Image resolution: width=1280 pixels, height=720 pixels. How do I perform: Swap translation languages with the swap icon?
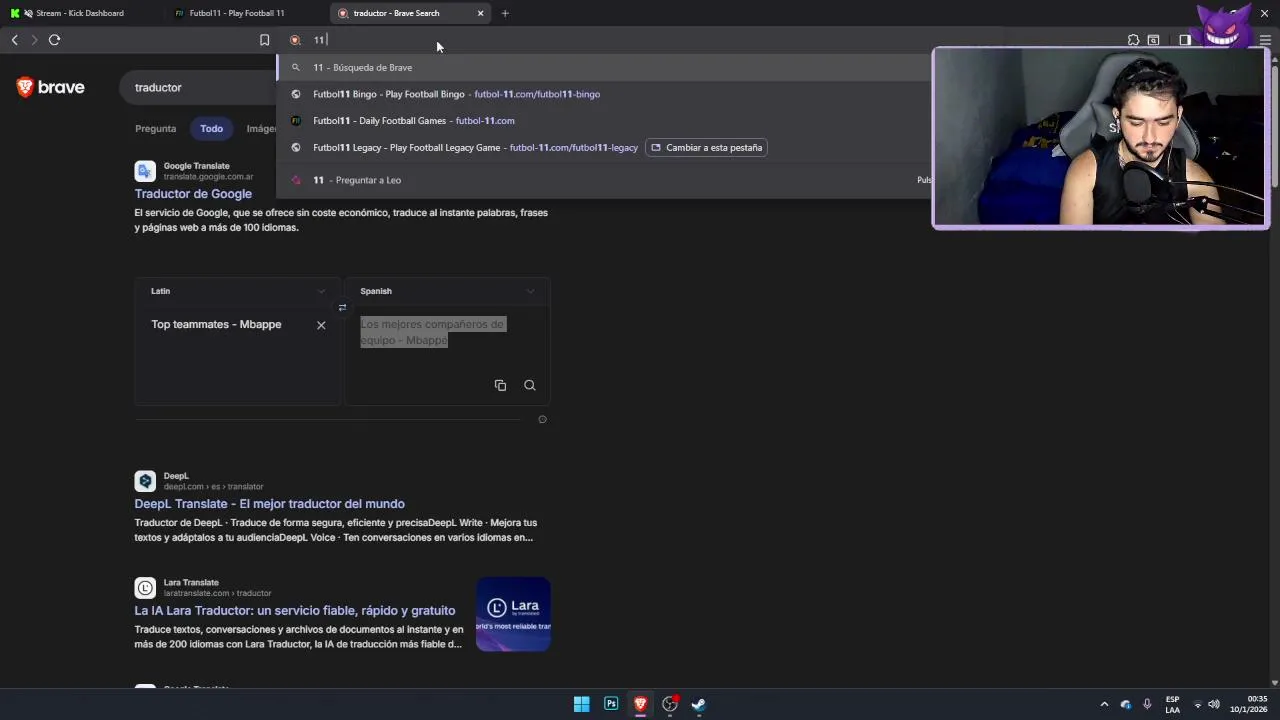point(342,307)
